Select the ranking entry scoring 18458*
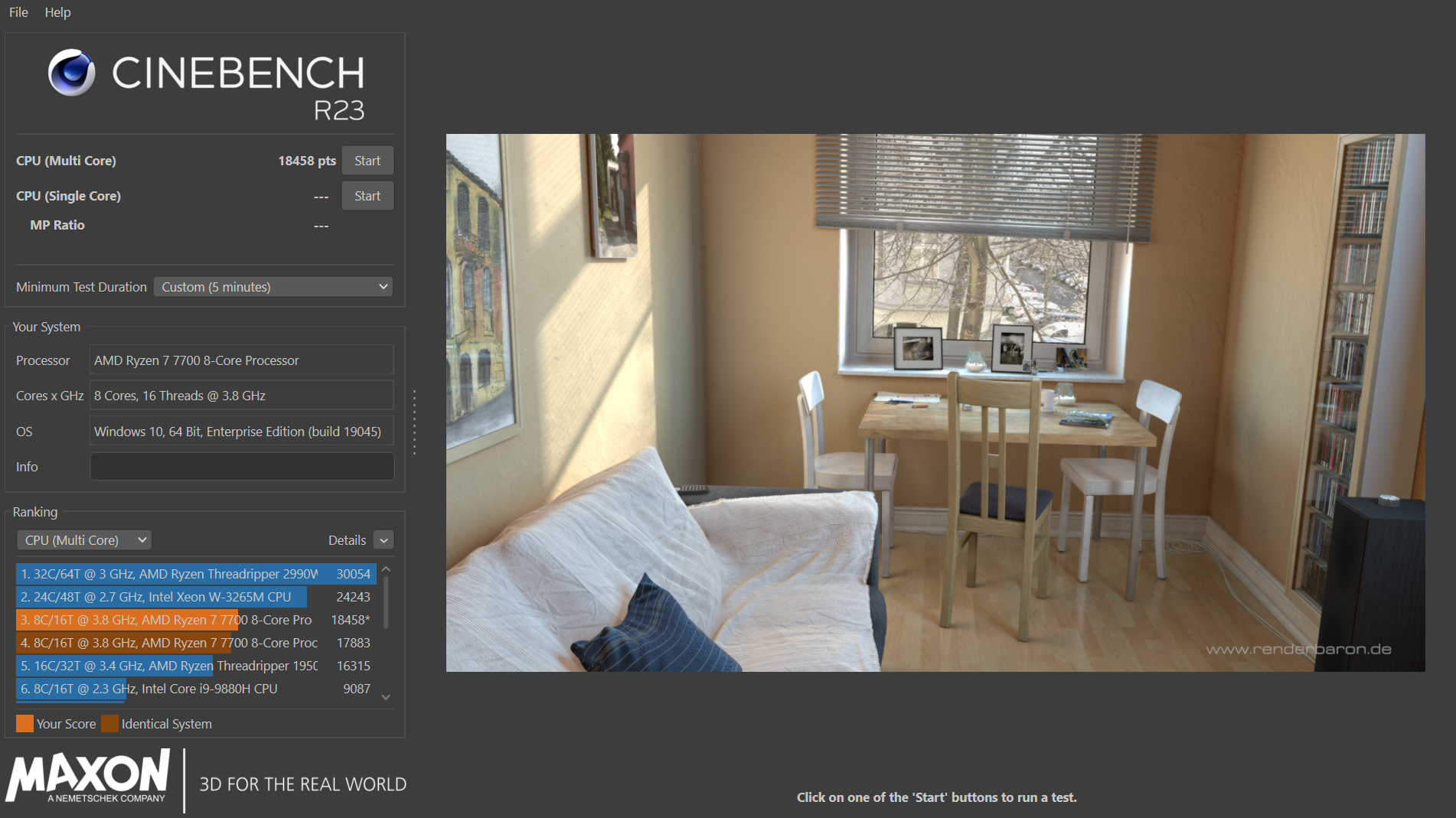The height and width of the screenshot is (818, 1456). click(x=196, y=620)
